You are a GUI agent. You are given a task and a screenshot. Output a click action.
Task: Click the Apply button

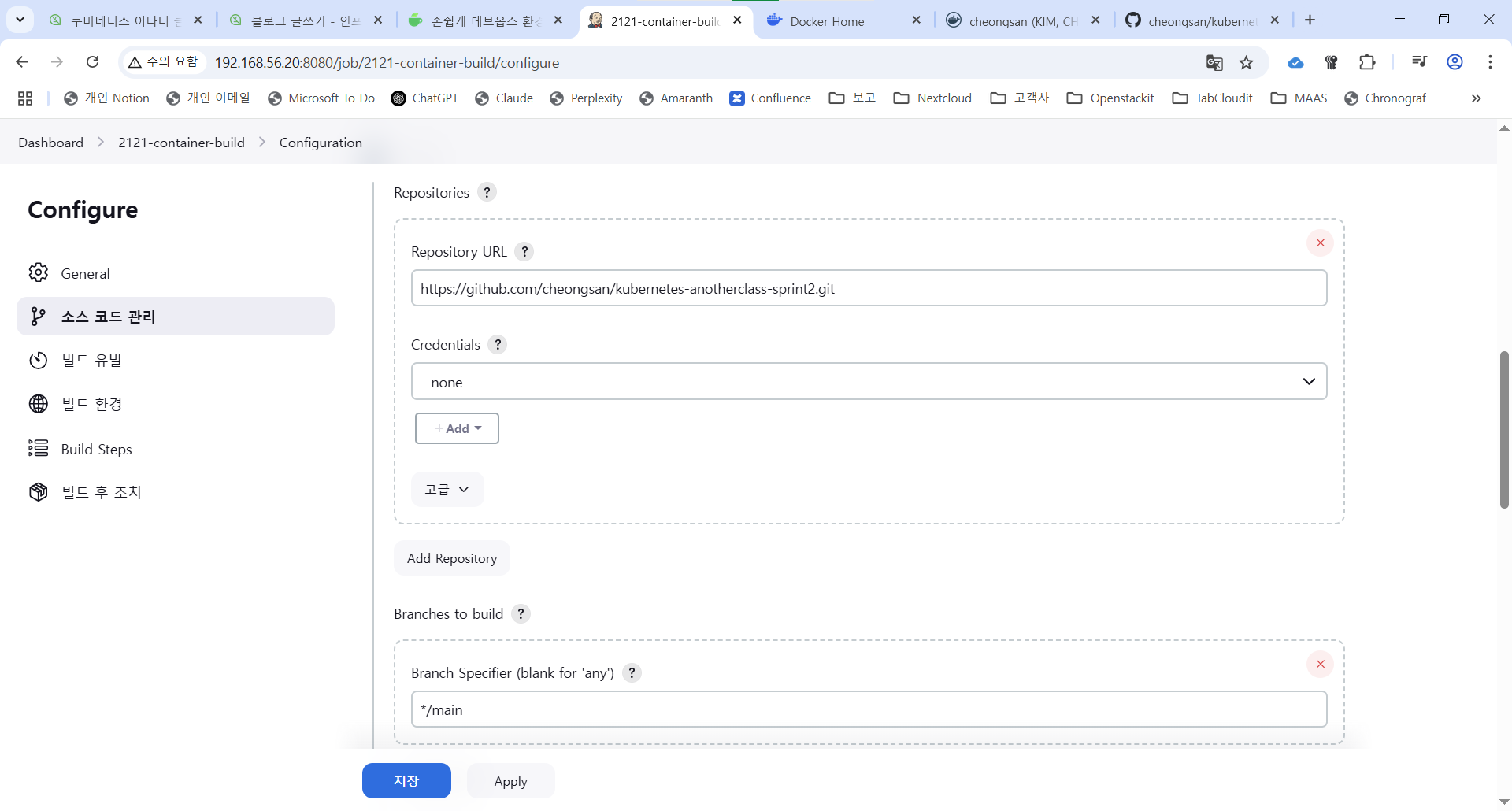(510, 780)
